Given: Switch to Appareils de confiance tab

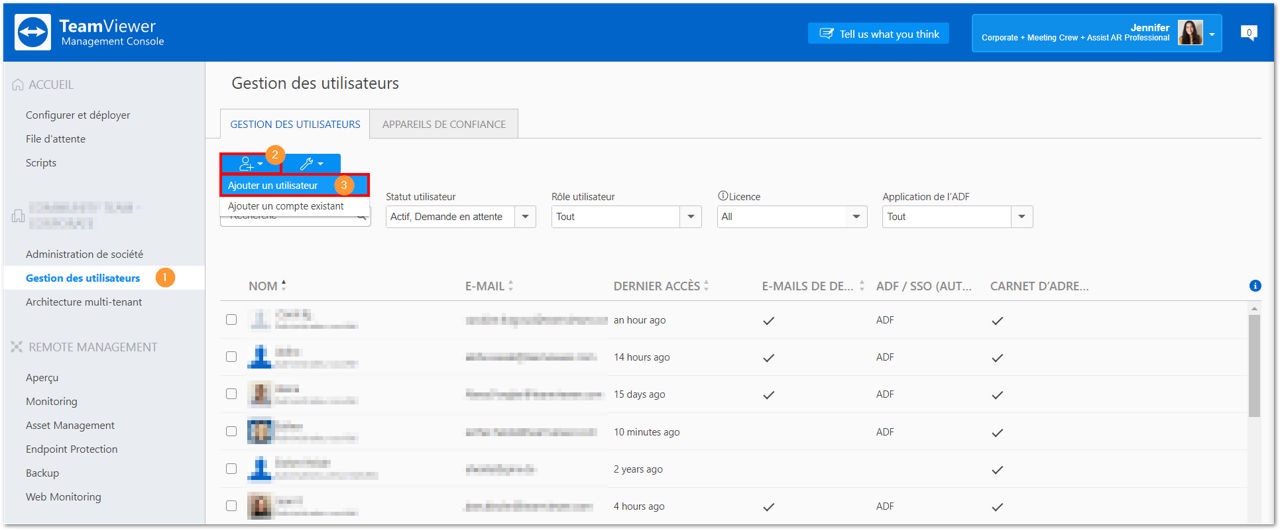Looking at the screenshot, I should [444, 124].
